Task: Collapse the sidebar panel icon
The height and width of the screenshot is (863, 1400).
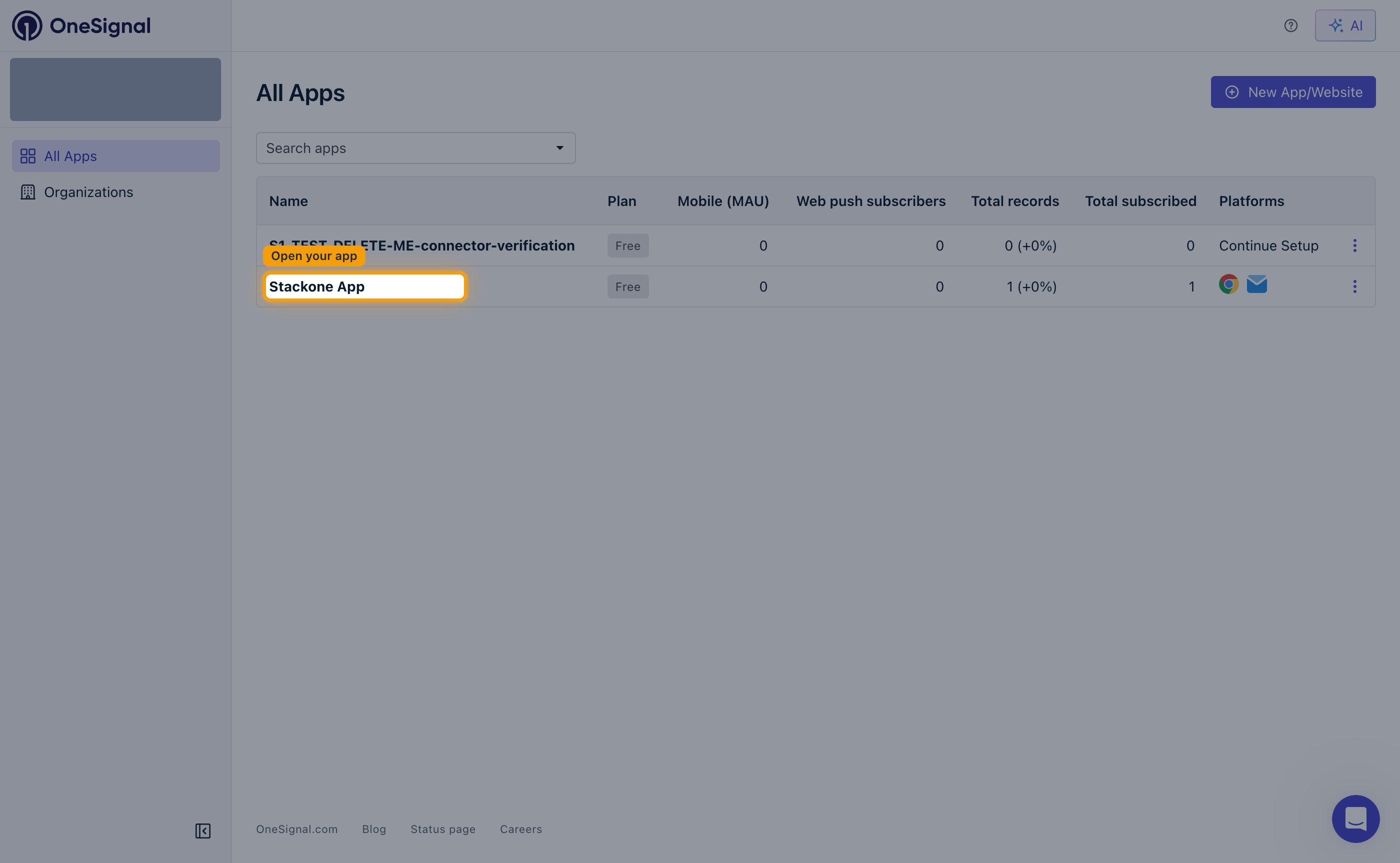Action: pos(202,830)
